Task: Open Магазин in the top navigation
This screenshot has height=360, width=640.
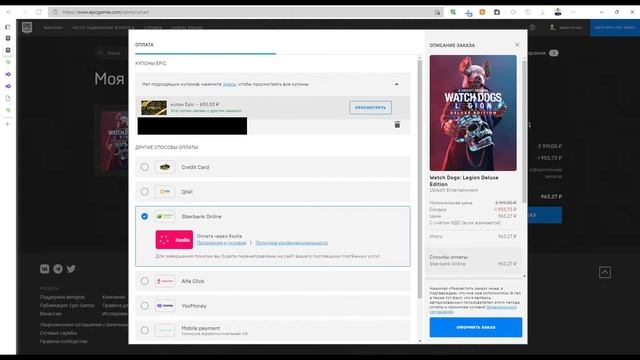Action: [x=53, y=27]
